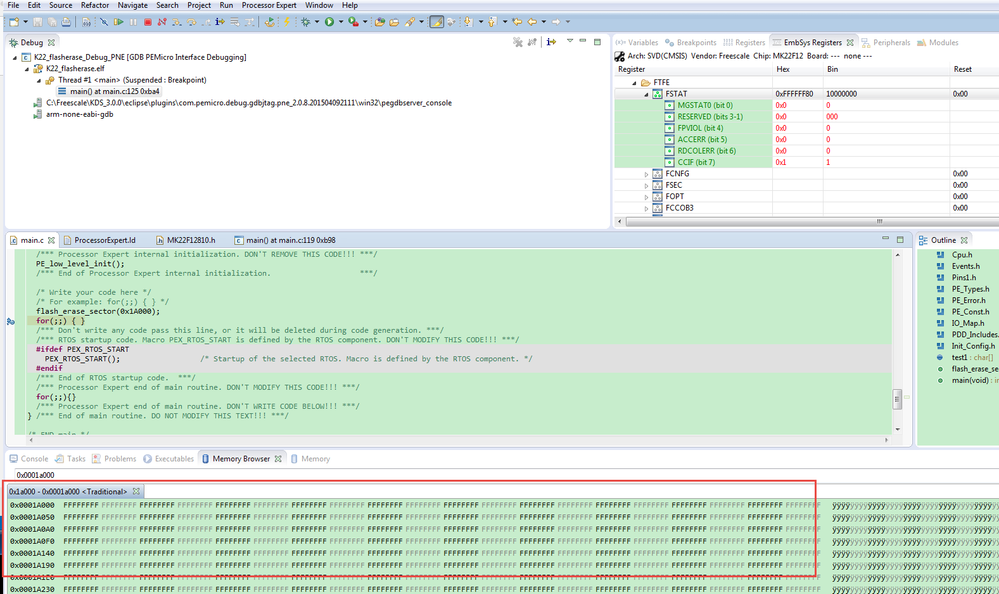Viewport: 999px width, 594px height.
Task: Click the green bug Debug launch icon
Action: coord(305,22)
